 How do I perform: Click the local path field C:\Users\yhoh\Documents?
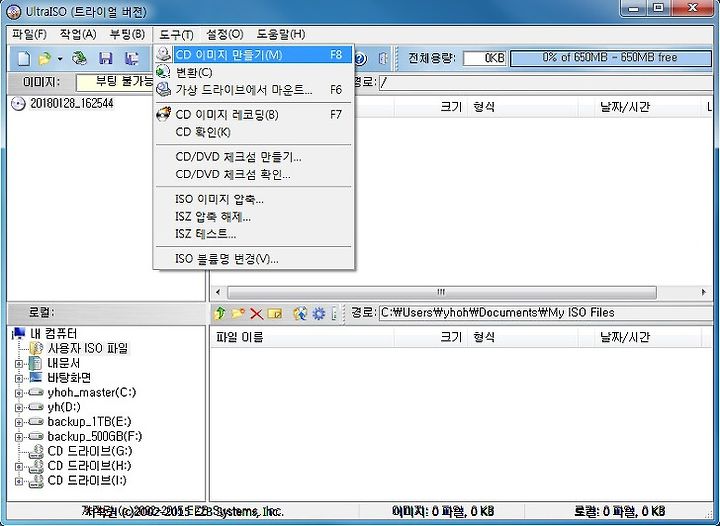point(546,313)
